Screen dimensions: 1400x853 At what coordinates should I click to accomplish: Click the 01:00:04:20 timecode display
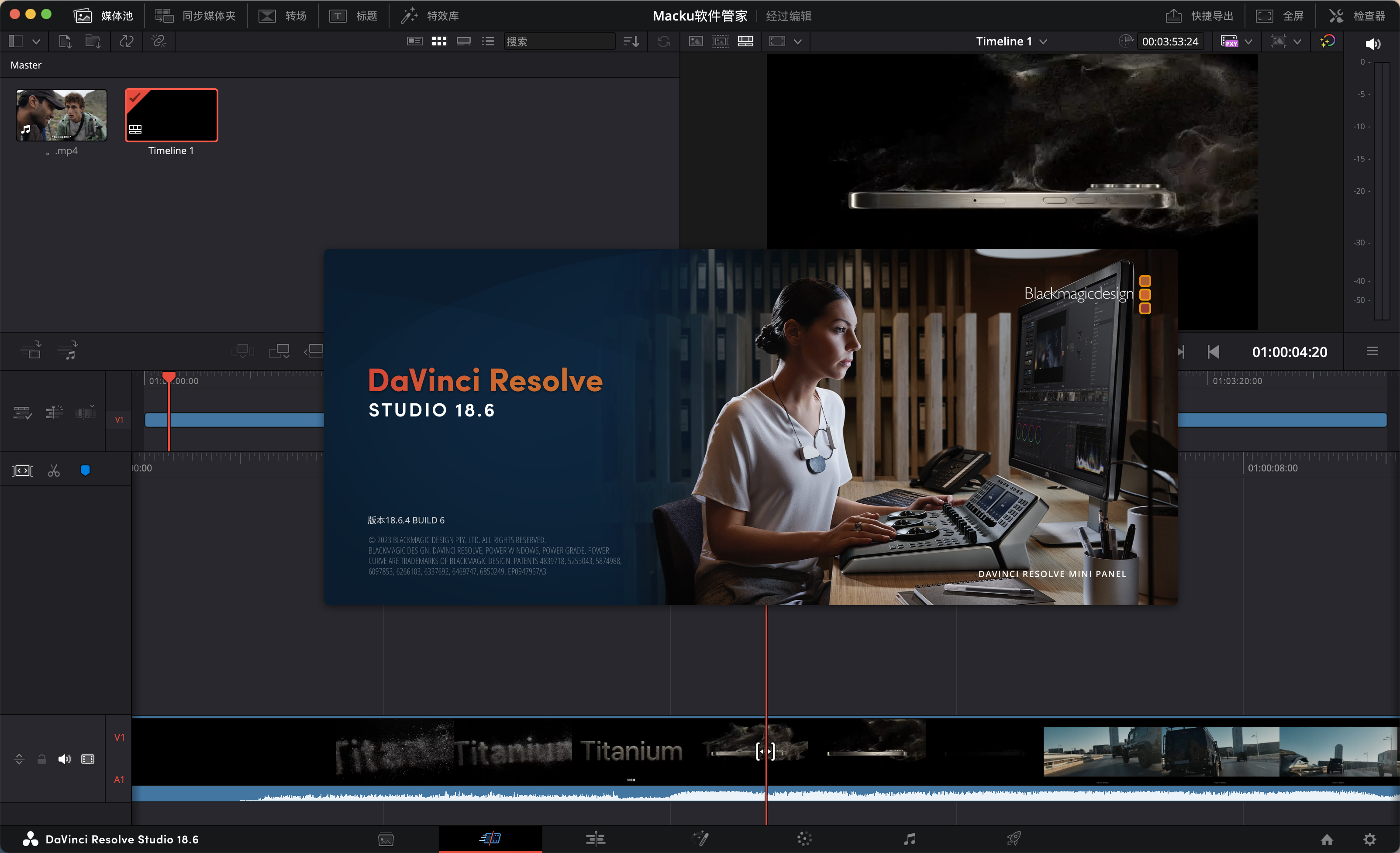click(x=1289, y=352)
